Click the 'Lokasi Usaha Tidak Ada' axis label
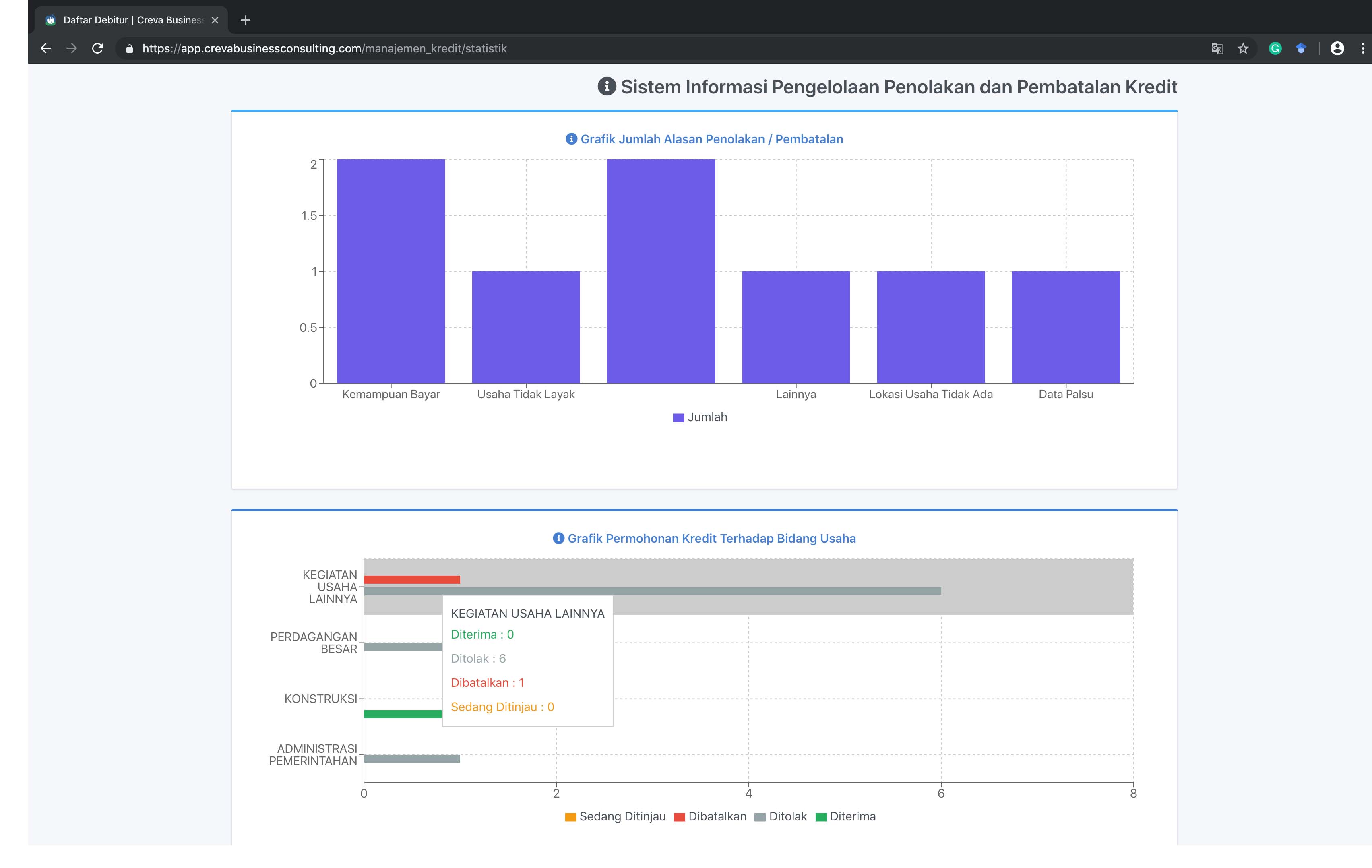This screenshot has height=868, width=1372. pyautogui.click(x=931, y=394)
